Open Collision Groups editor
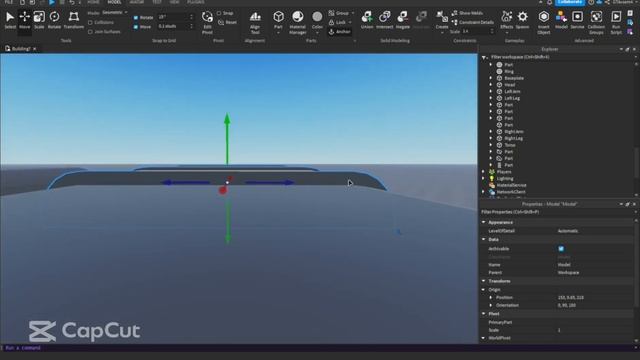Image resolution: width=640 pixels, height=360 pixels. tap(596, 22)
